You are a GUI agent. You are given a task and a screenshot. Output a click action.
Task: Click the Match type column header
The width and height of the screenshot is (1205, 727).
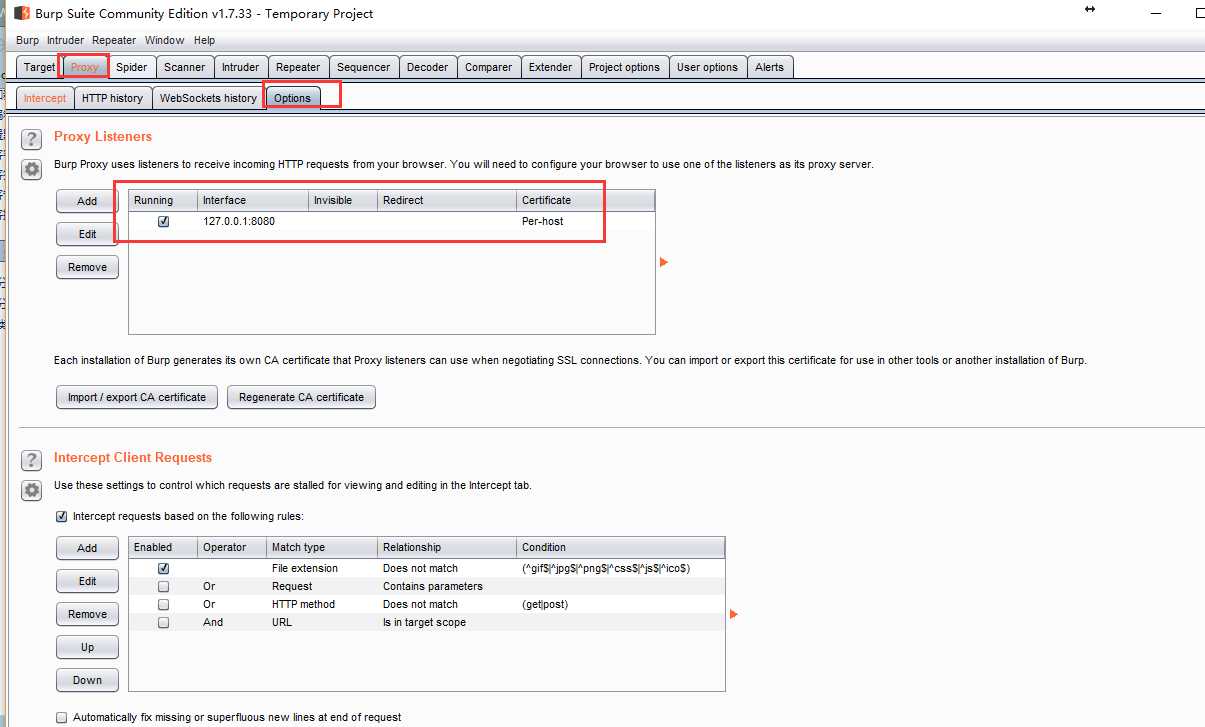pos(323,547)
